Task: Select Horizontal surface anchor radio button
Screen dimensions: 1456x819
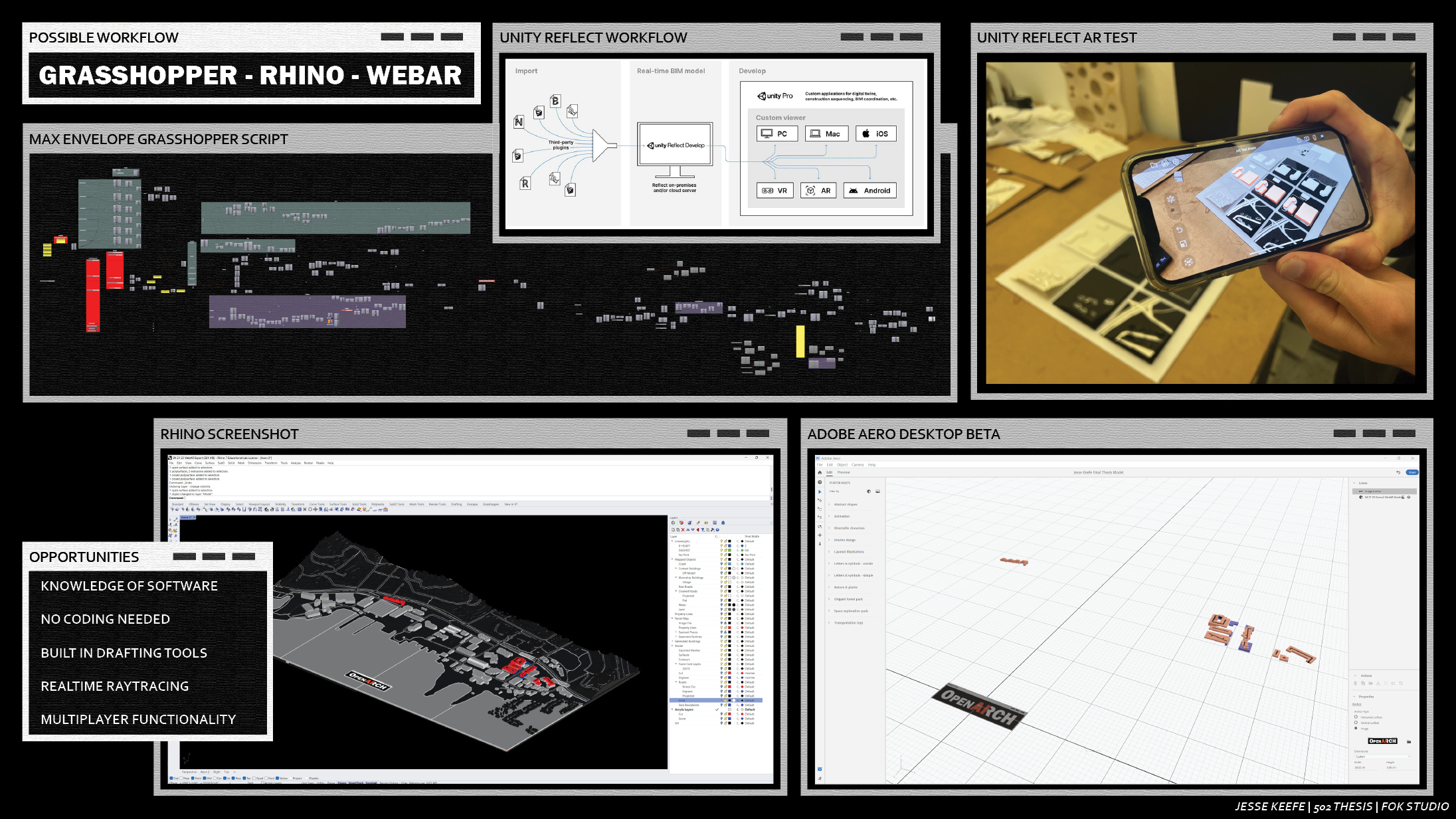Action: pyautogui.click(x=1356, y=717)
